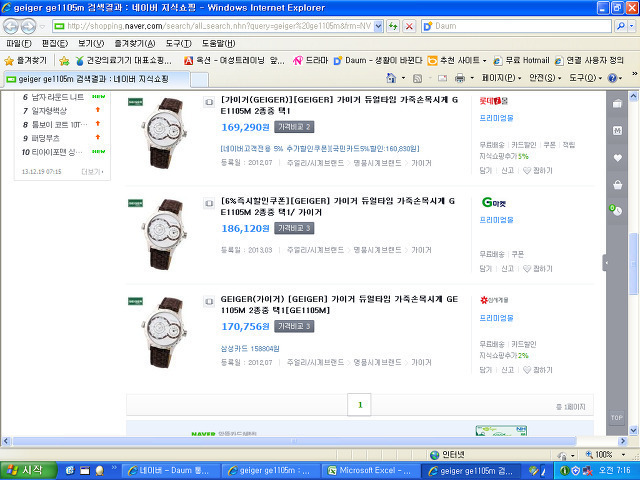Open the 페이지(P) command bar menu
Screen dimensions: 640x480
[501, 78]
